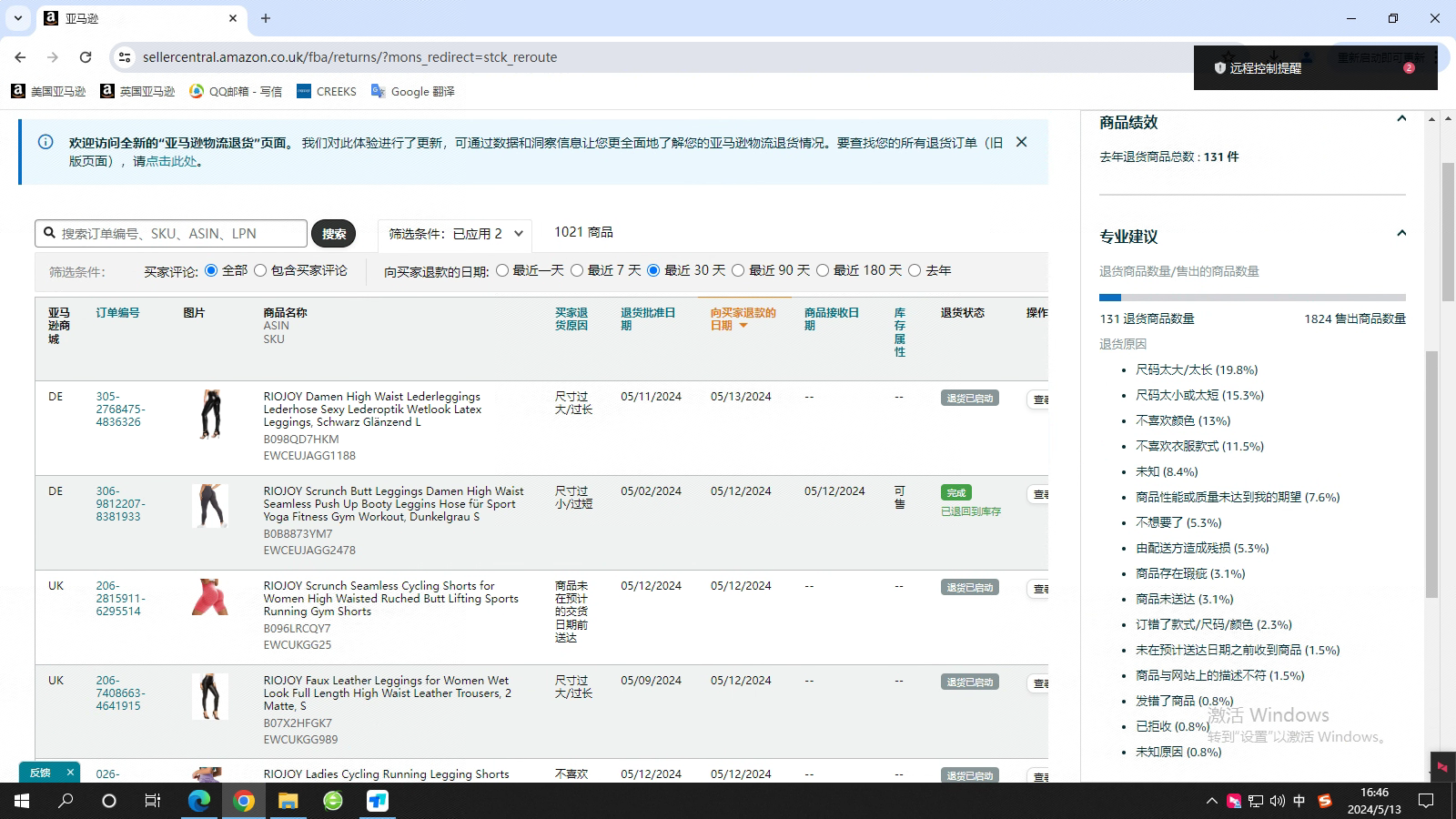Sort by 订单编号 column
Screen dimensions: 1456x819
117,312
